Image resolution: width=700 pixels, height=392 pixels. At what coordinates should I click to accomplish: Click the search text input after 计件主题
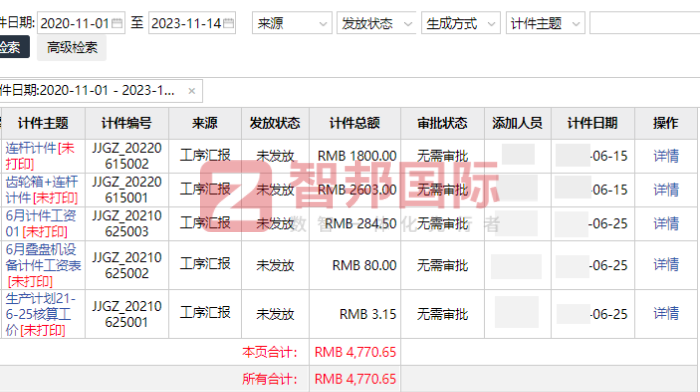click(645, 23)
